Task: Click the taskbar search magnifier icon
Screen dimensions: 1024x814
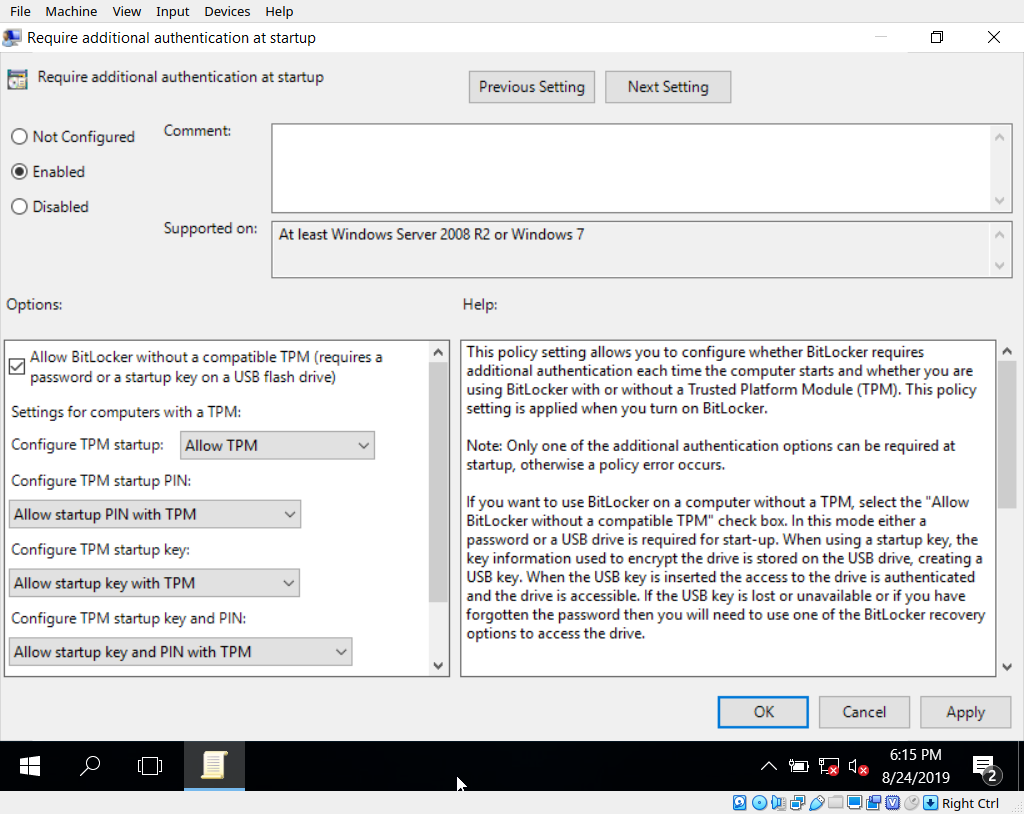Action: point(90,766)
